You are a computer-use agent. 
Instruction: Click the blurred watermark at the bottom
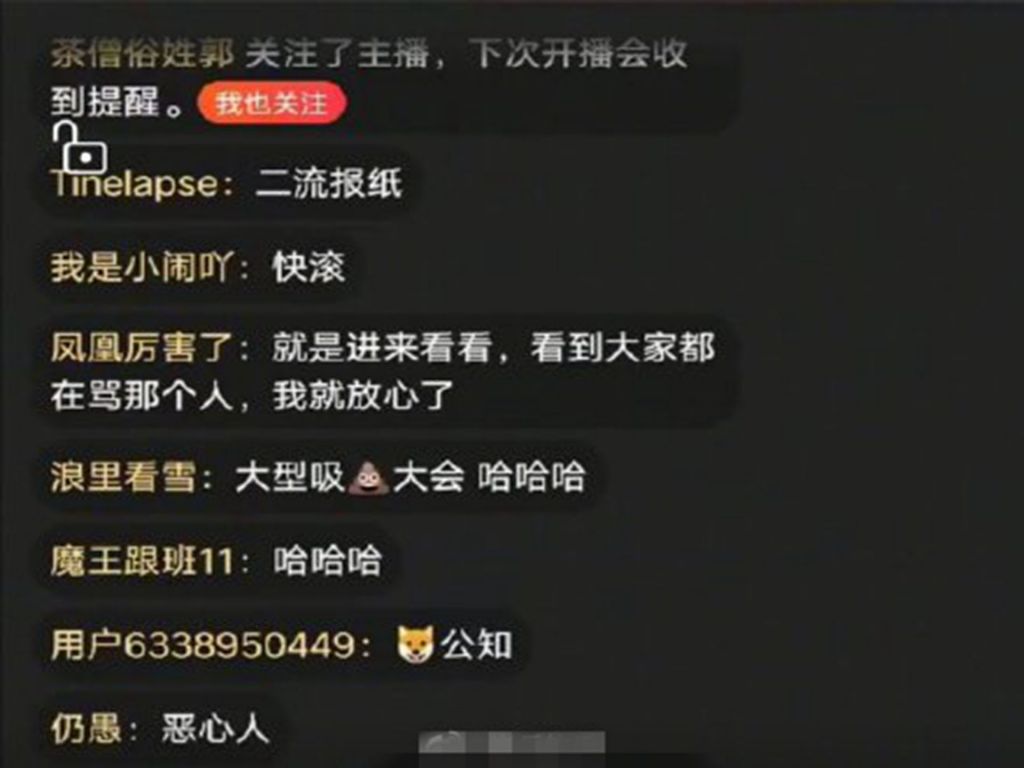[x=512, y=743]
